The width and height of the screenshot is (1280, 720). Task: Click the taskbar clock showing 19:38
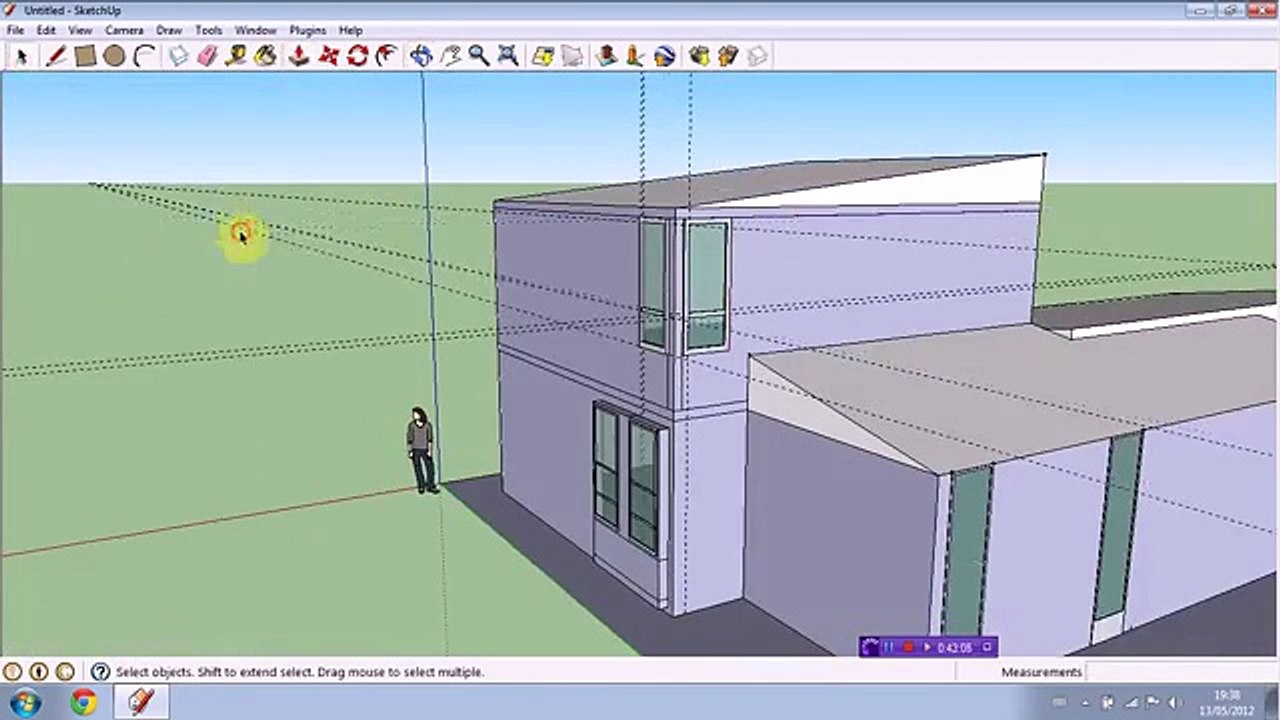pos(1229,703)
